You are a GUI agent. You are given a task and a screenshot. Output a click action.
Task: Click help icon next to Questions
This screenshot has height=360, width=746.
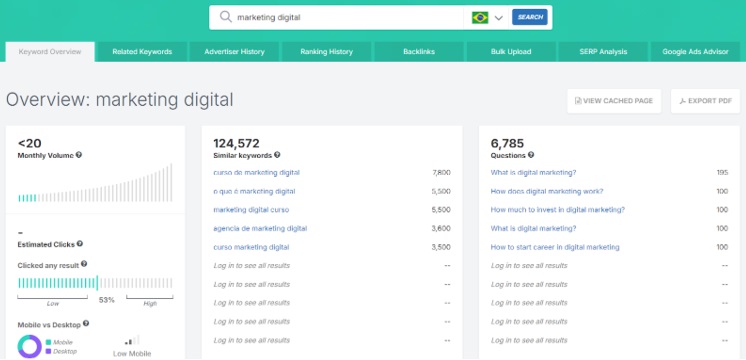click(531, 155)
